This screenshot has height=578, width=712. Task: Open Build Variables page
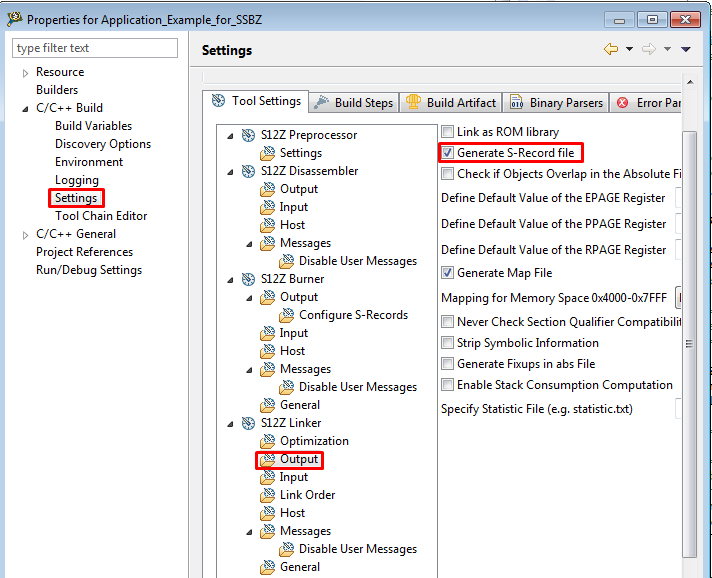pos(93,126)
